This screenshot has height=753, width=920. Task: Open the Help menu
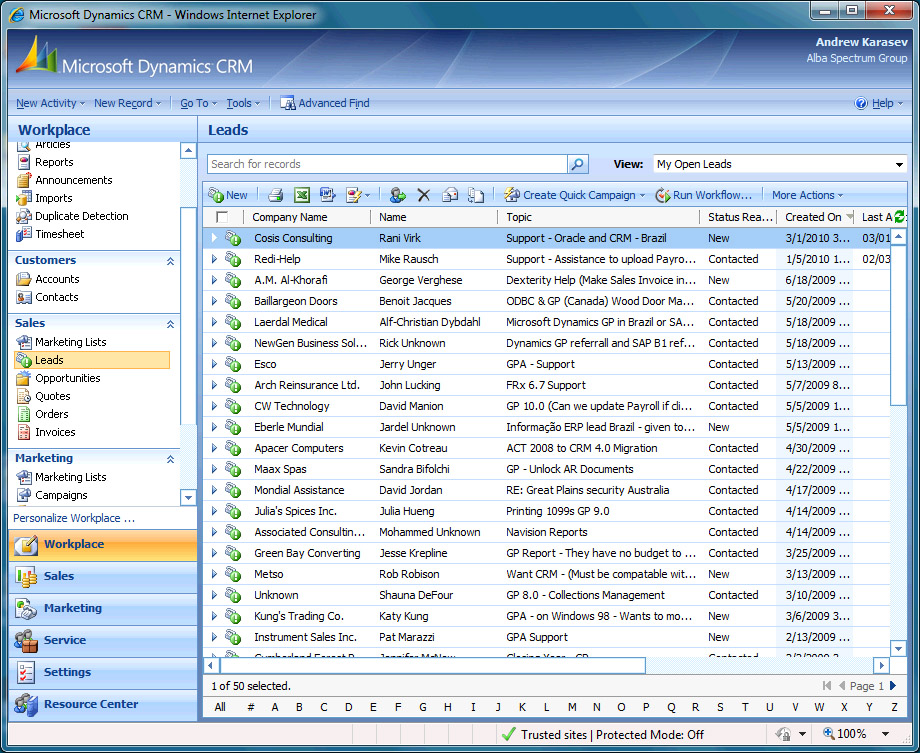[879, 103]
